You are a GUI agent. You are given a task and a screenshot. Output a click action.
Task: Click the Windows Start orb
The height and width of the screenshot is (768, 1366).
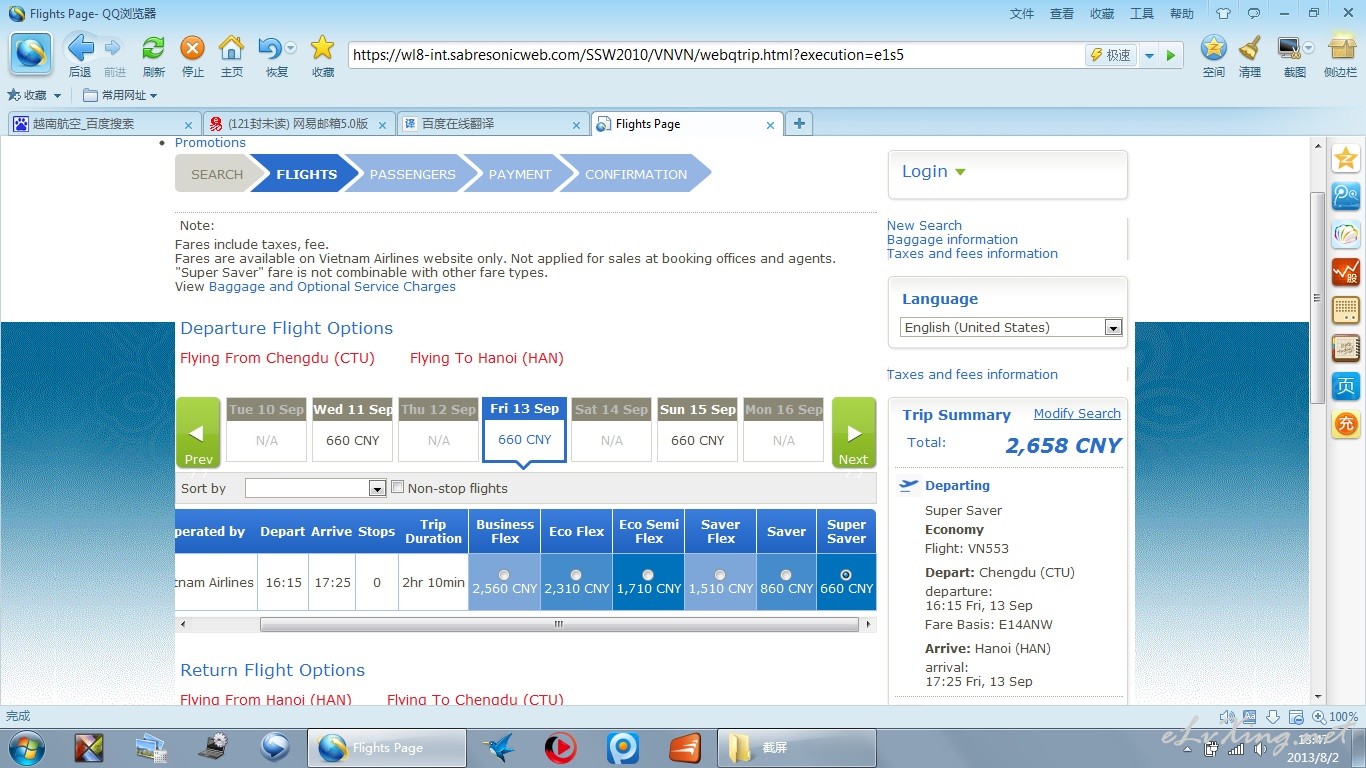(25, 747)
